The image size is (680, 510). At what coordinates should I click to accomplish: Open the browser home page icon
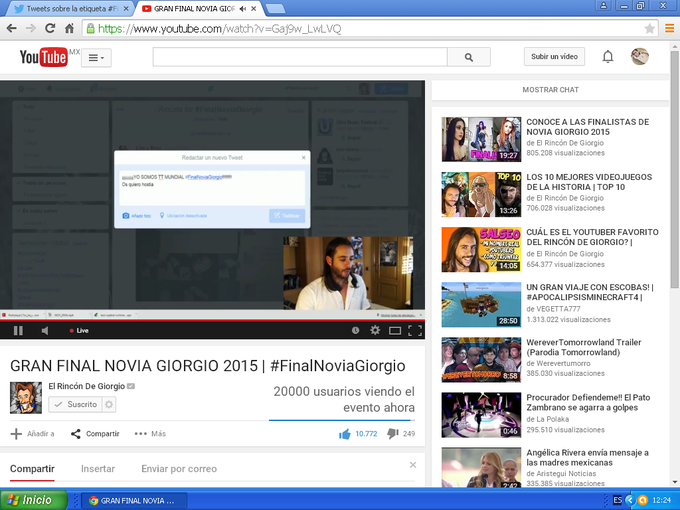click(x=69, y=29)
